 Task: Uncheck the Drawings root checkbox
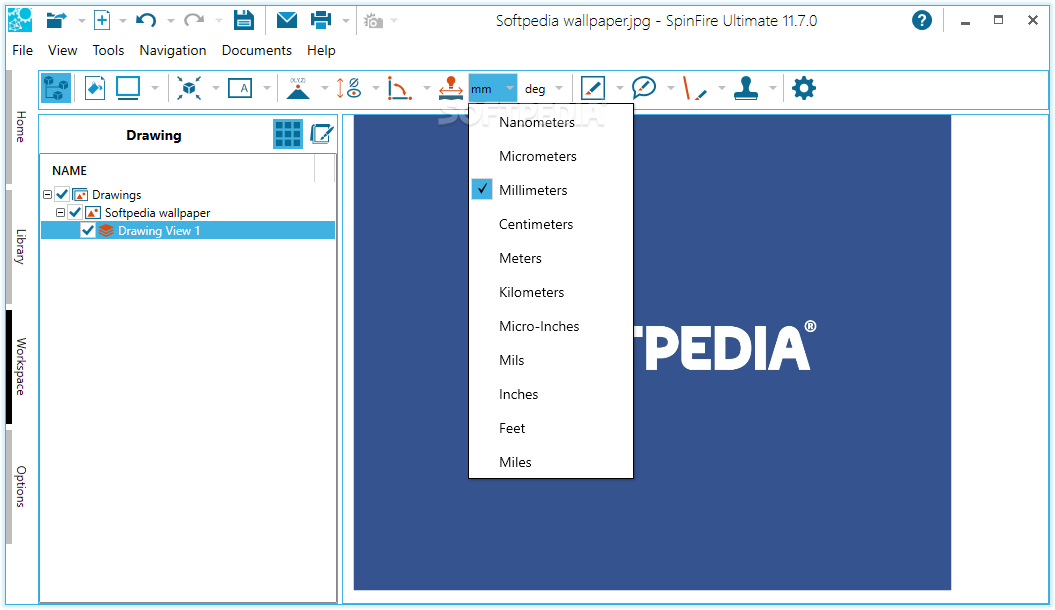[63, 194]
